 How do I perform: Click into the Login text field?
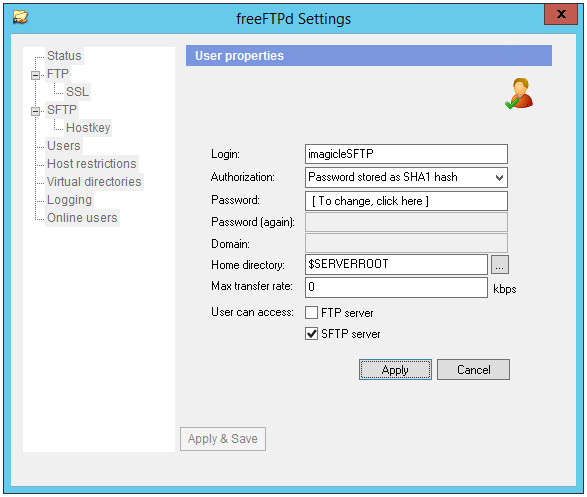point(406,154)
